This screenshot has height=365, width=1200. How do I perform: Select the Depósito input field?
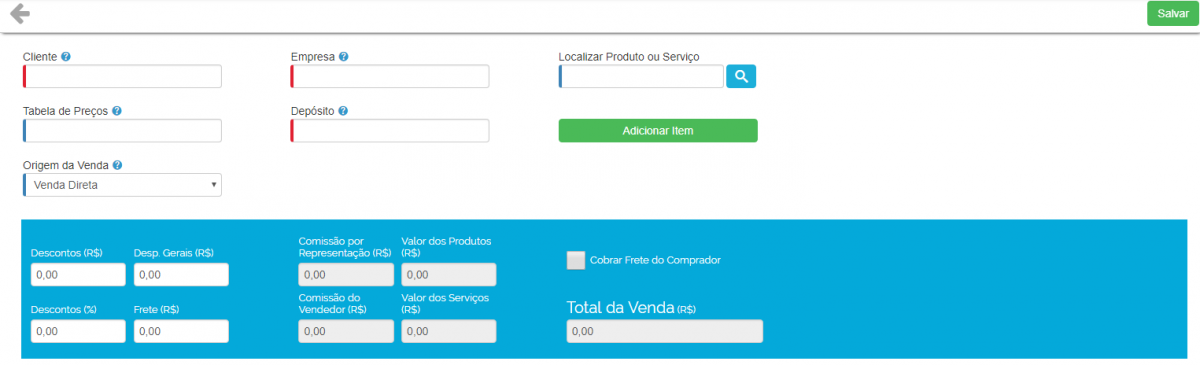click(x=390, y=131)
